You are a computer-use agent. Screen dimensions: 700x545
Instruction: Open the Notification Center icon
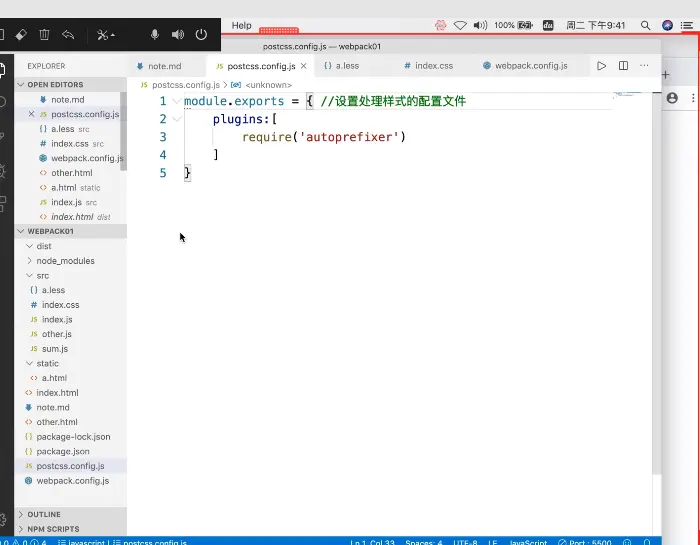click(x=687, y=25)
